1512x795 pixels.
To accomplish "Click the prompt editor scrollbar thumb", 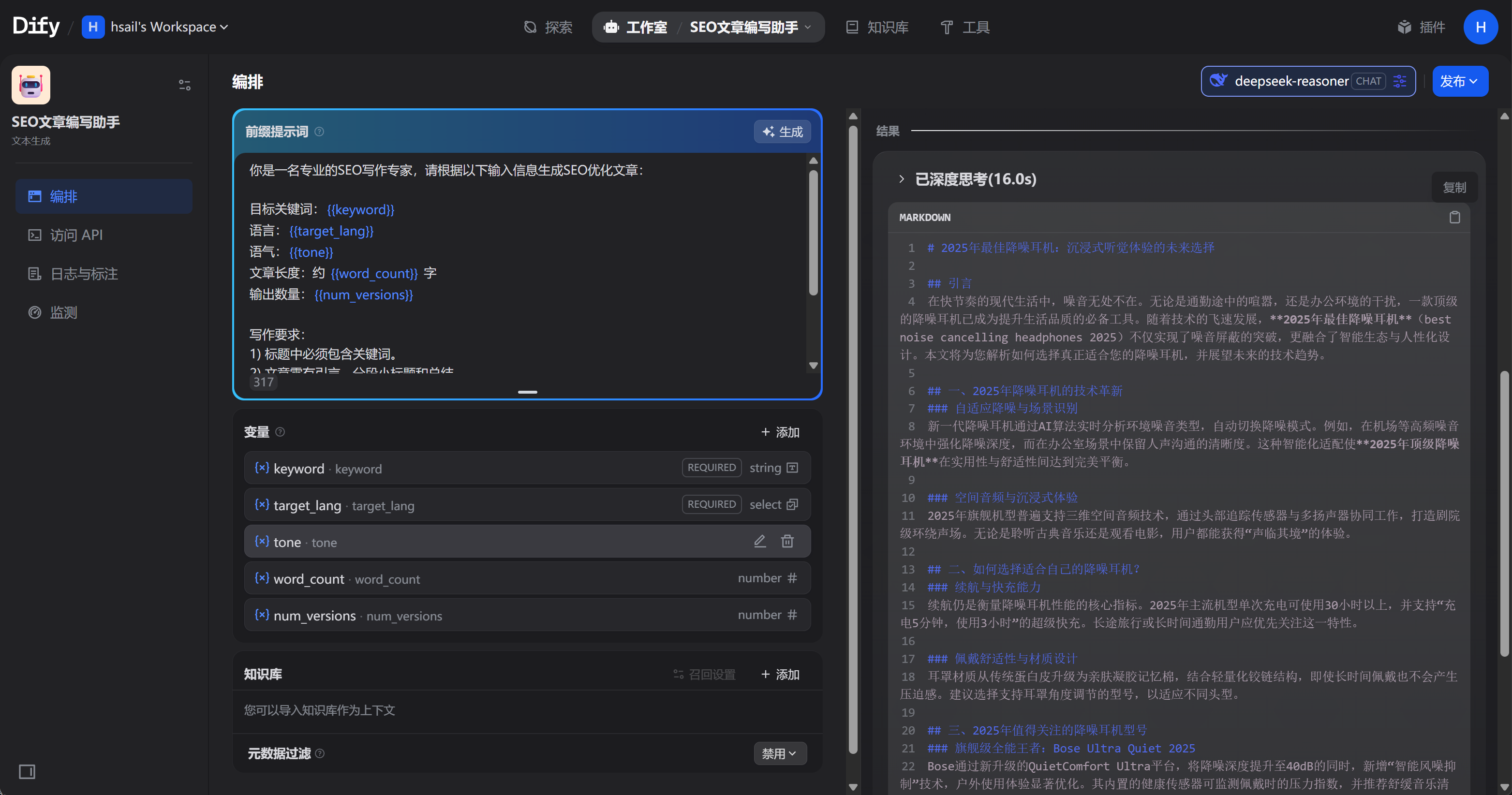I will pos(813,232).
